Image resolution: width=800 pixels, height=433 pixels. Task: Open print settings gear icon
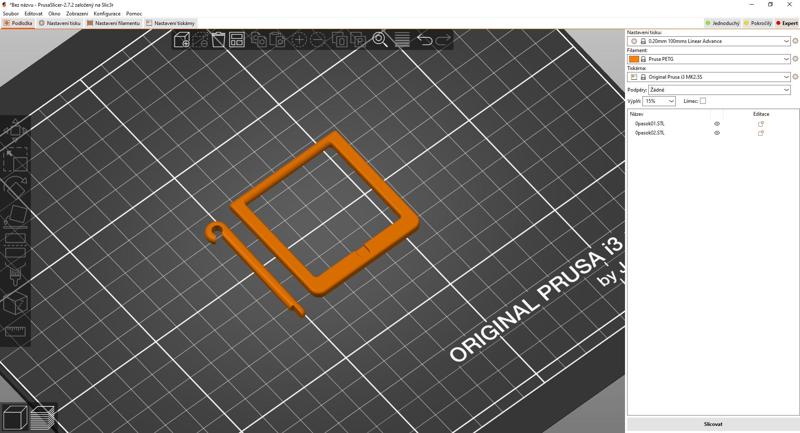tap(795, 41)
